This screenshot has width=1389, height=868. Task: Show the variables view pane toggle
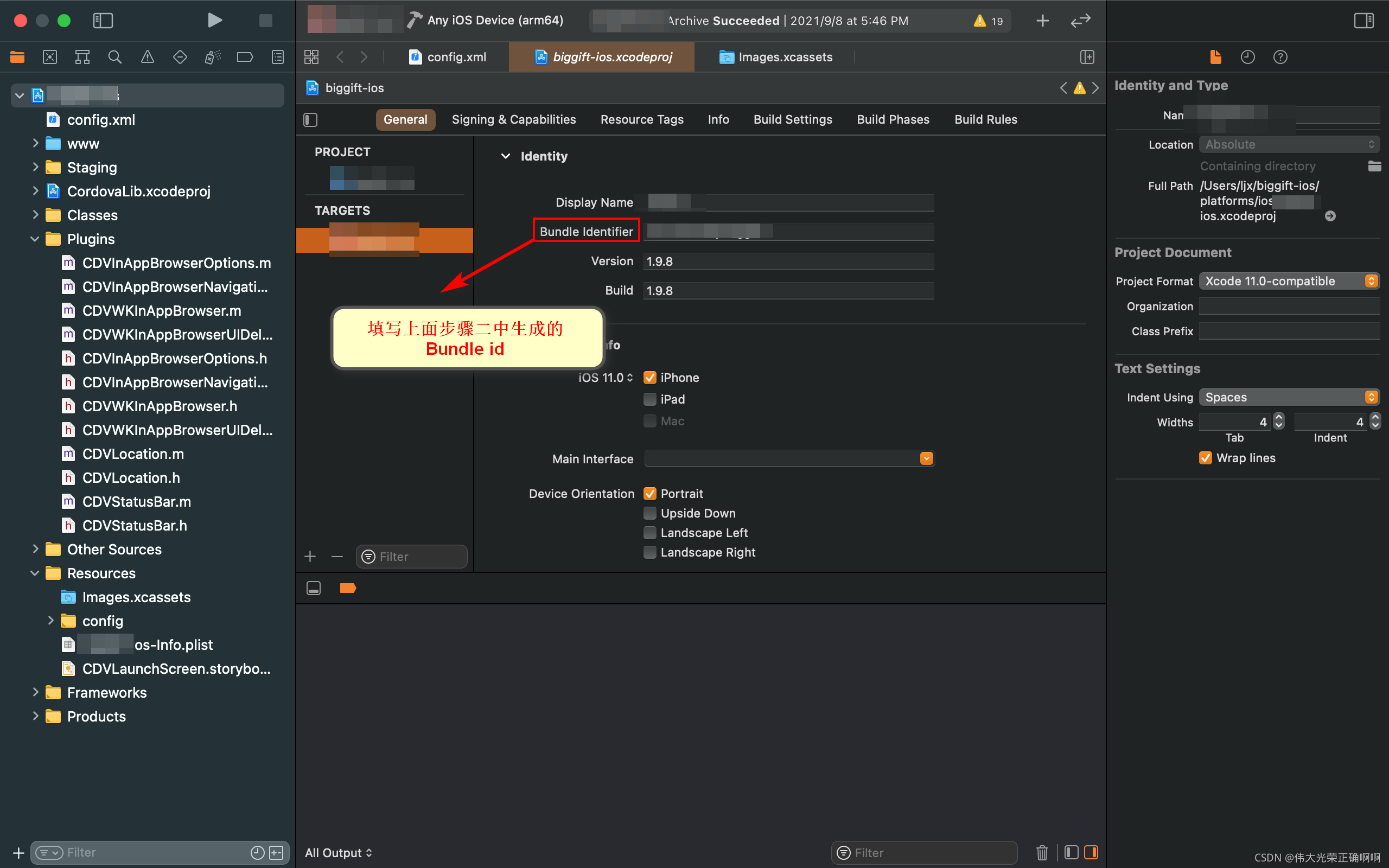[x=1071, y=852]
